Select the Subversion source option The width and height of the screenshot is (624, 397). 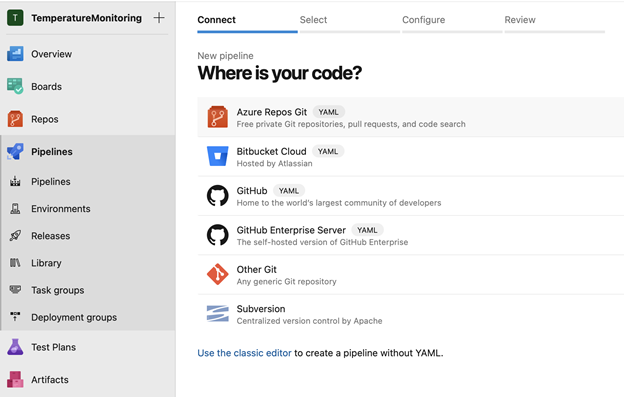click(x=411, y=314)
